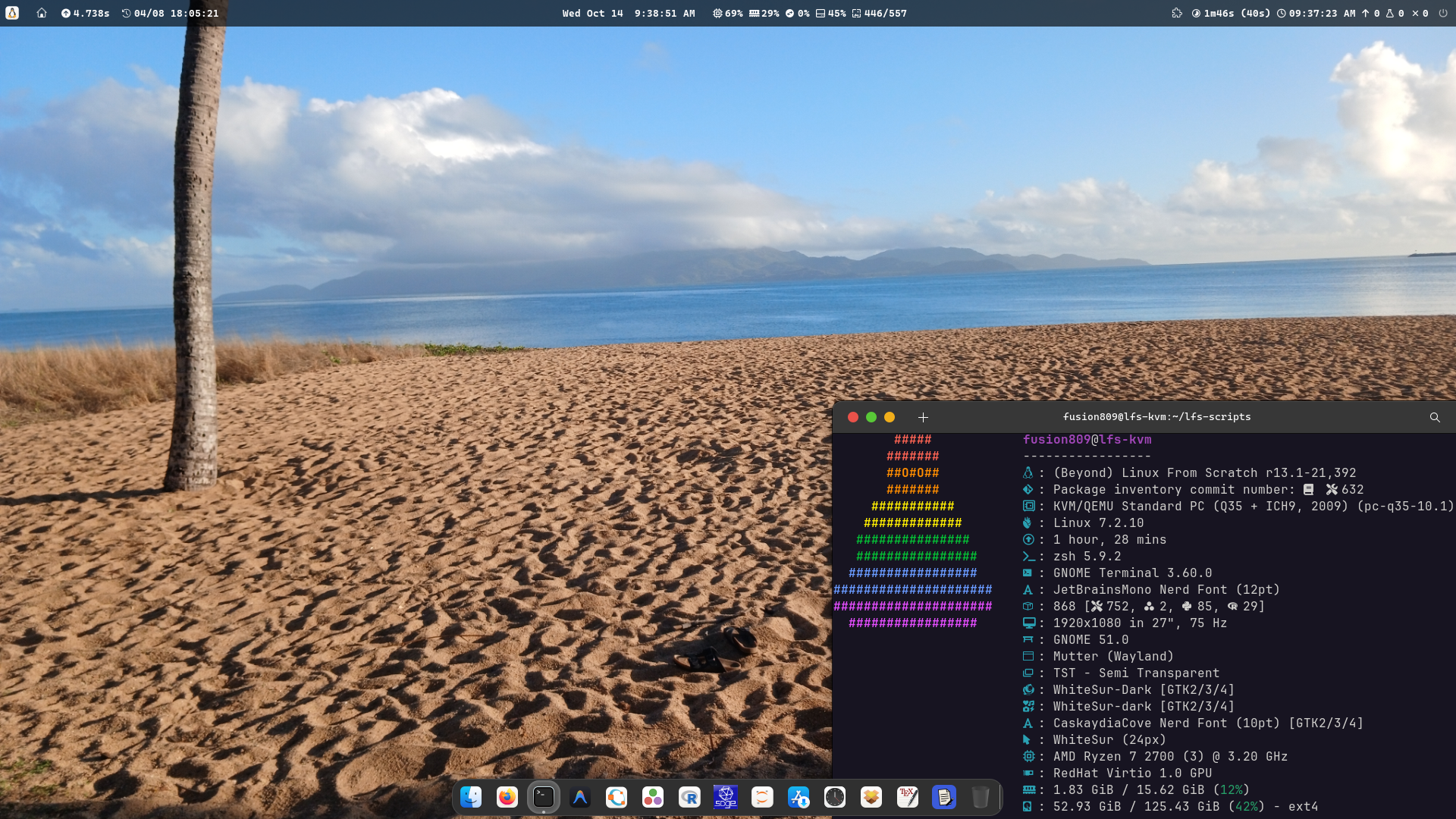Open a new terminal tab with plus button

click(923, 417)
